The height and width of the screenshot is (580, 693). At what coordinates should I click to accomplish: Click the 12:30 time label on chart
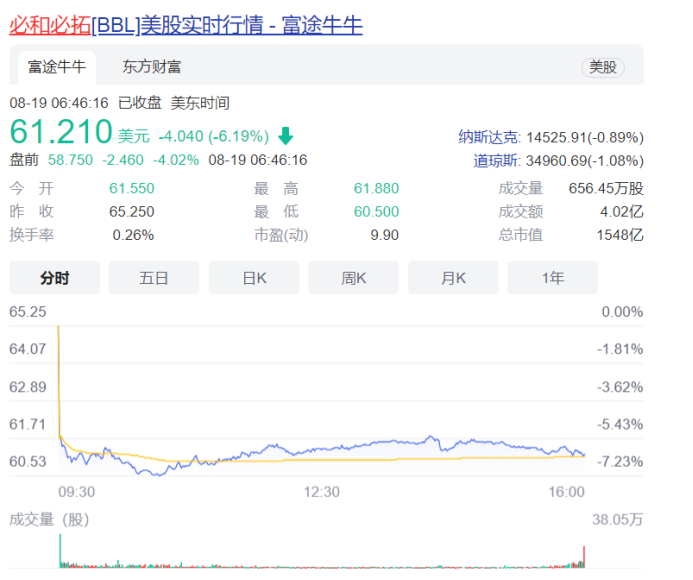322,492
